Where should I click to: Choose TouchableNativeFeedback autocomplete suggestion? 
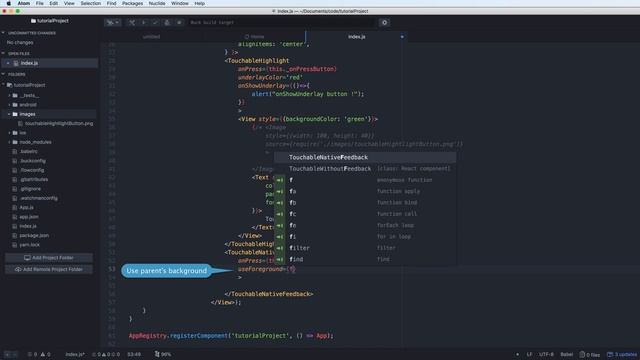click(x=365, y=157)
